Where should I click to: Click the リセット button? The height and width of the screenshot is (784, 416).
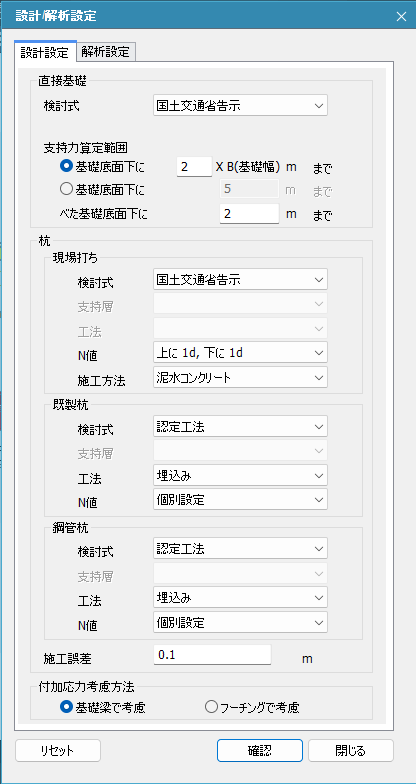(x=58, y=750)
